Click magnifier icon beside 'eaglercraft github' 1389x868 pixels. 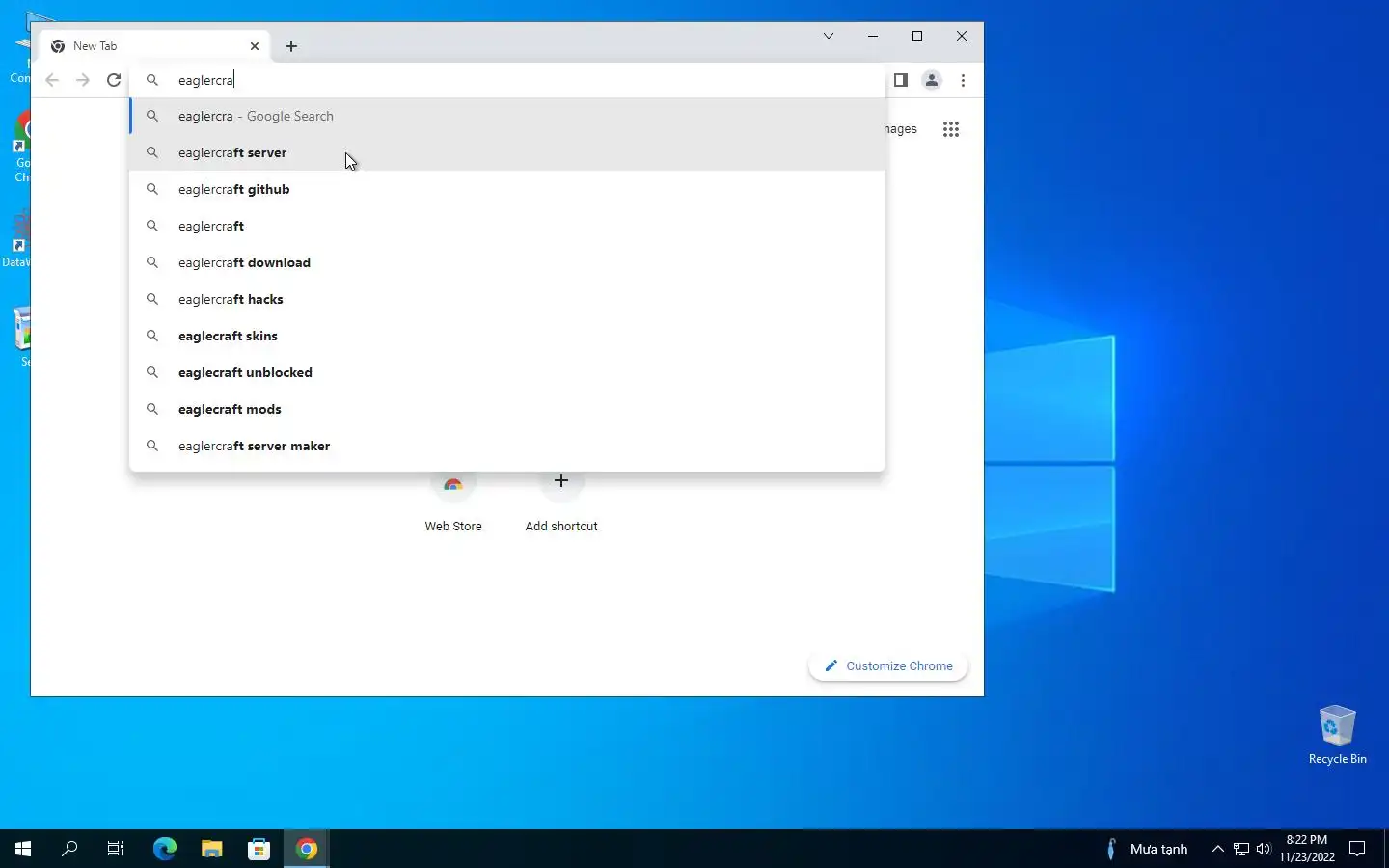coord(152,189)
